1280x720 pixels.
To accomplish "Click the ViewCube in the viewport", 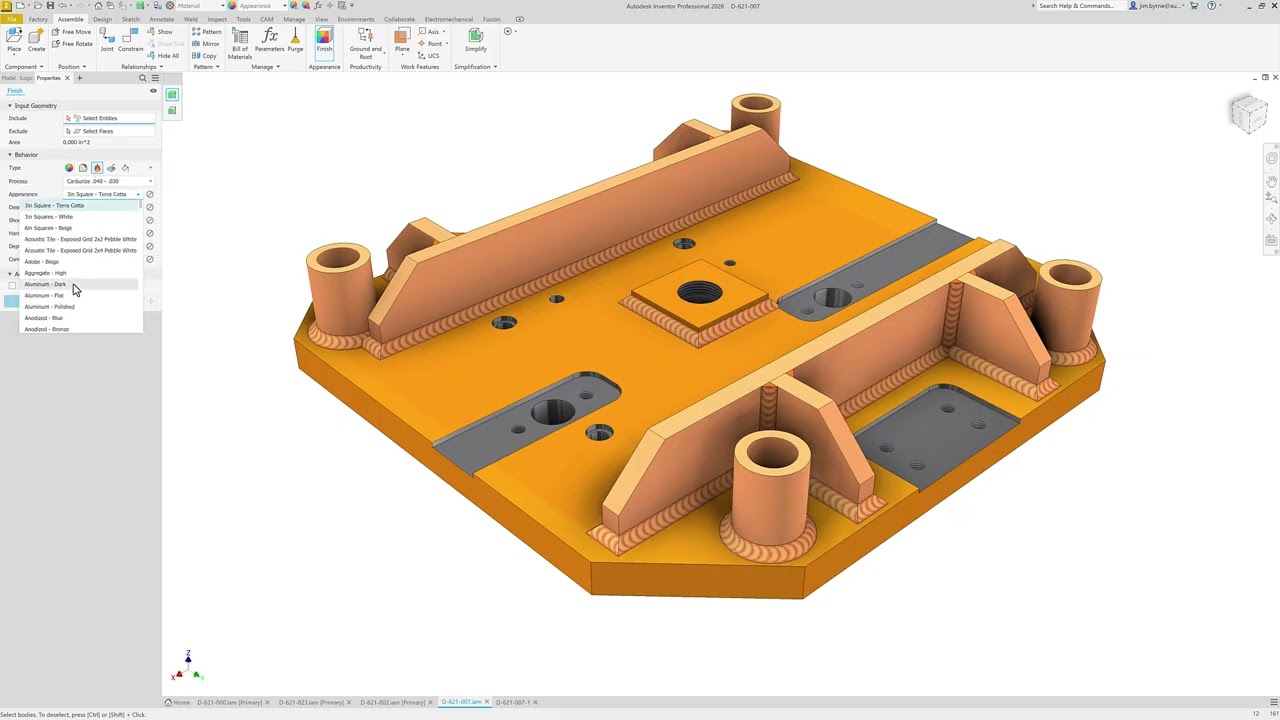I will click(1248, 114).
